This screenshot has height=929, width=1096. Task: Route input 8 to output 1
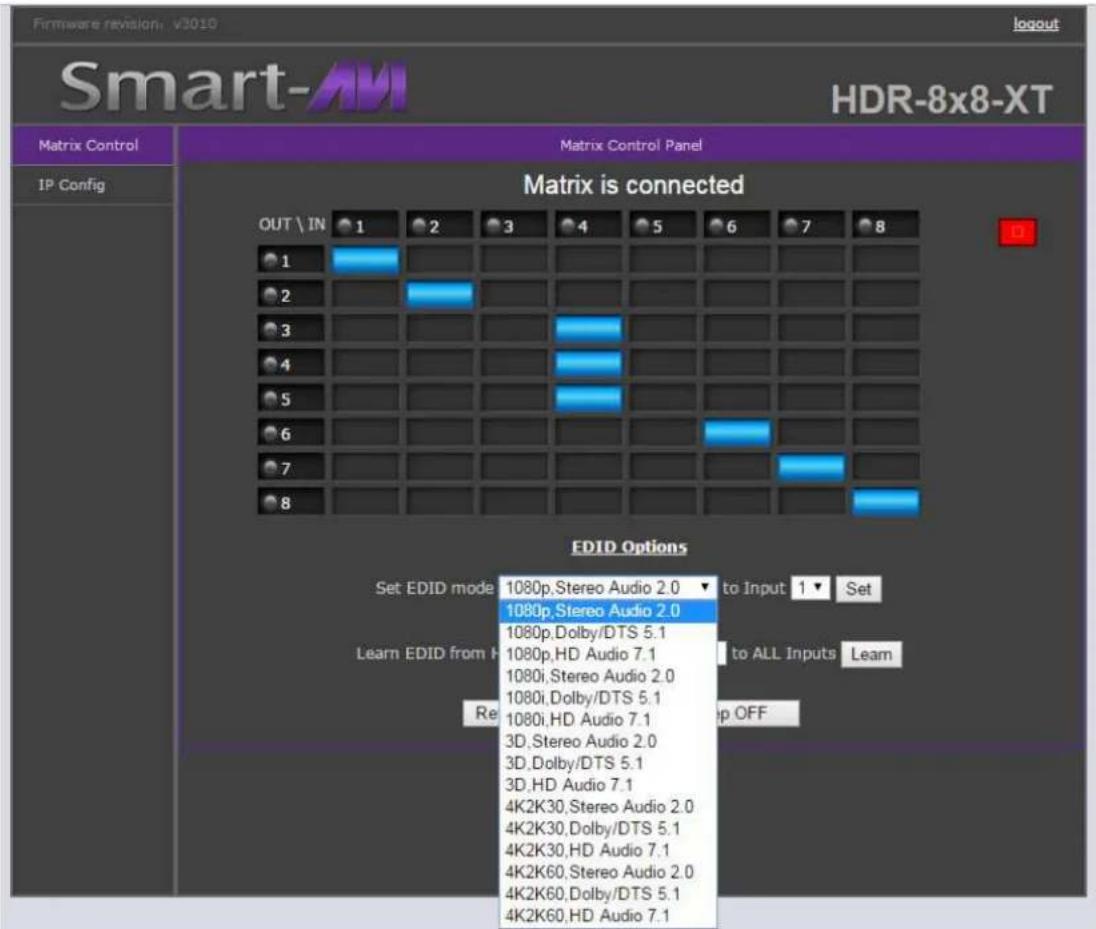point(886,260)
